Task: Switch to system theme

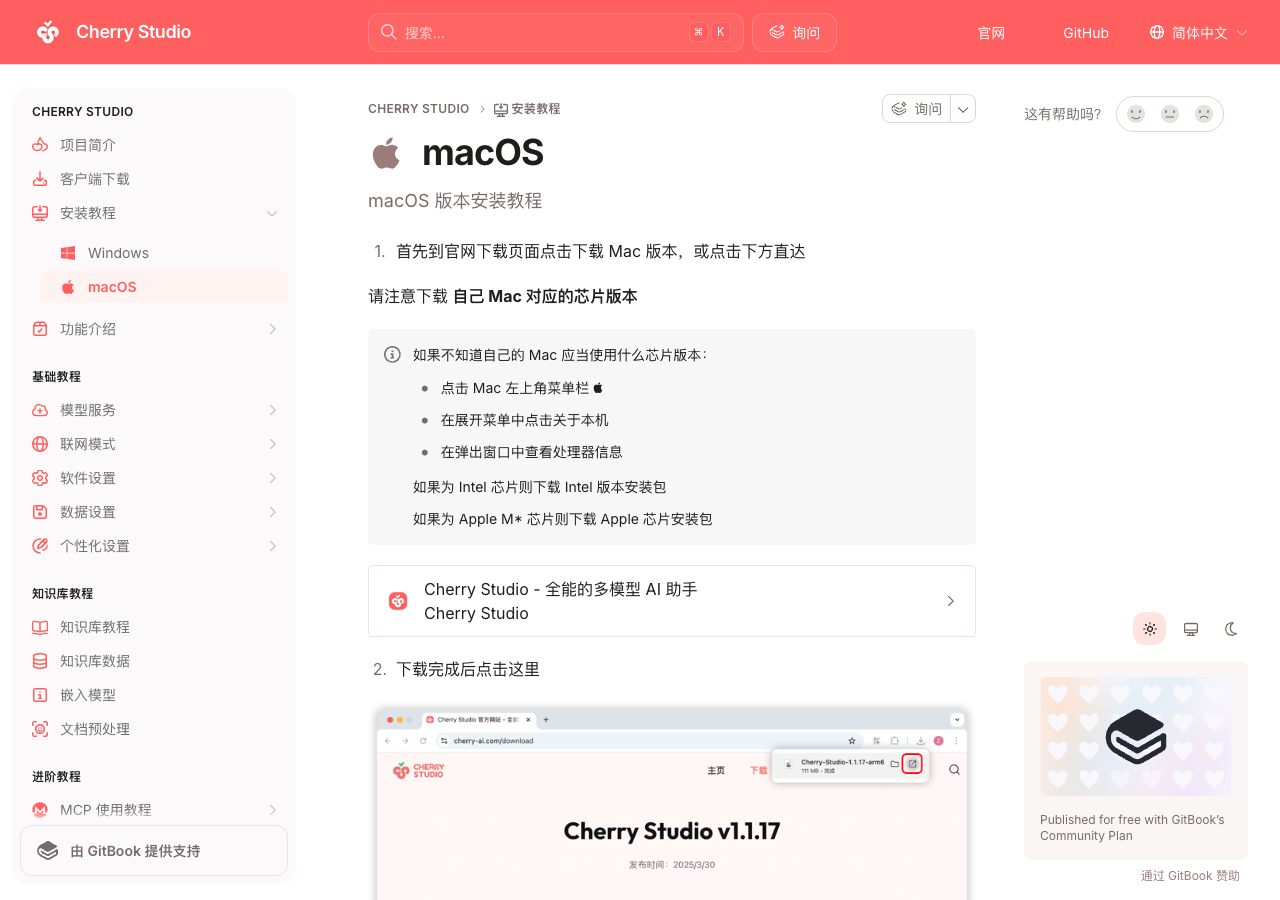Action: [x=1191, y=629]
